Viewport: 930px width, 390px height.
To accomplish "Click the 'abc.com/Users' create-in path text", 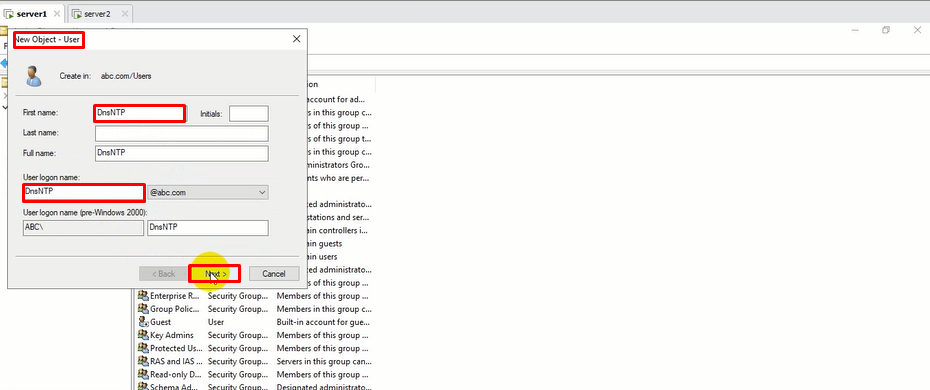I will pyautogui.click(x=126, y=76).
